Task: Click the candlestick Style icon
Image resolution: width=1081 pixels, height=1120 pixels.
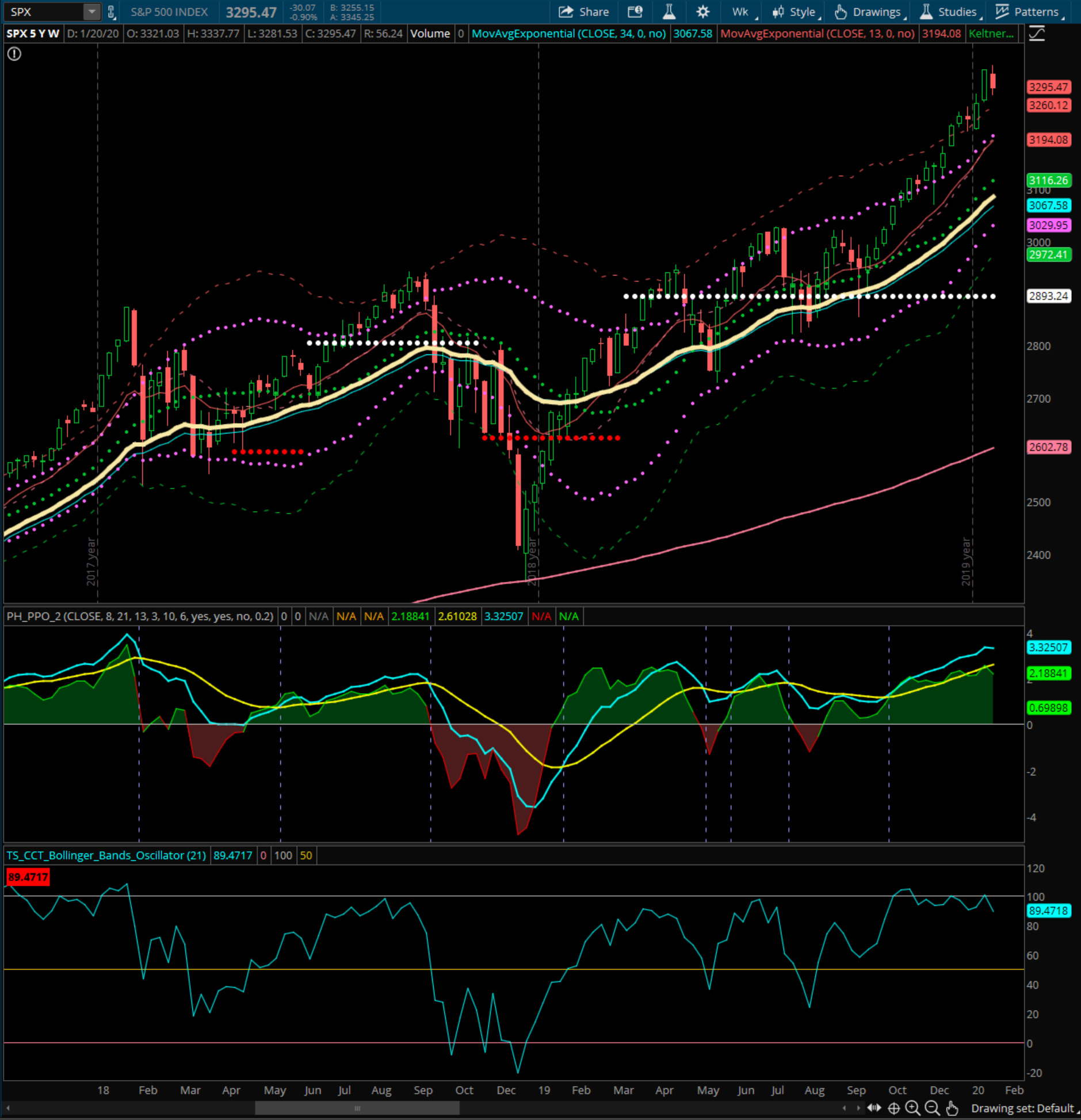Action: pyautogui.click(x=778, y=12)
